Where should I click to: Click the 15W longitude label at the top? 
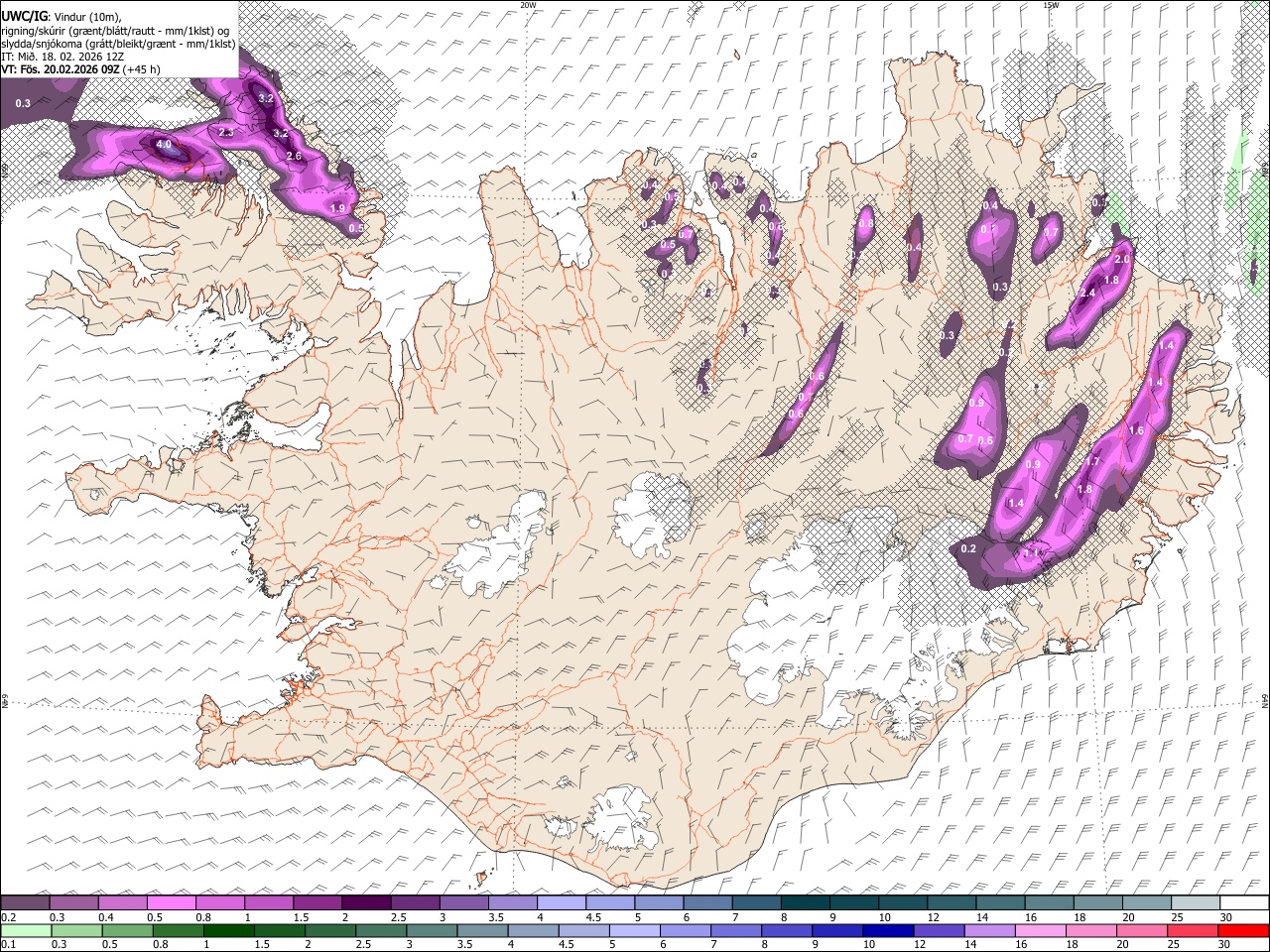pos(1051,5)
